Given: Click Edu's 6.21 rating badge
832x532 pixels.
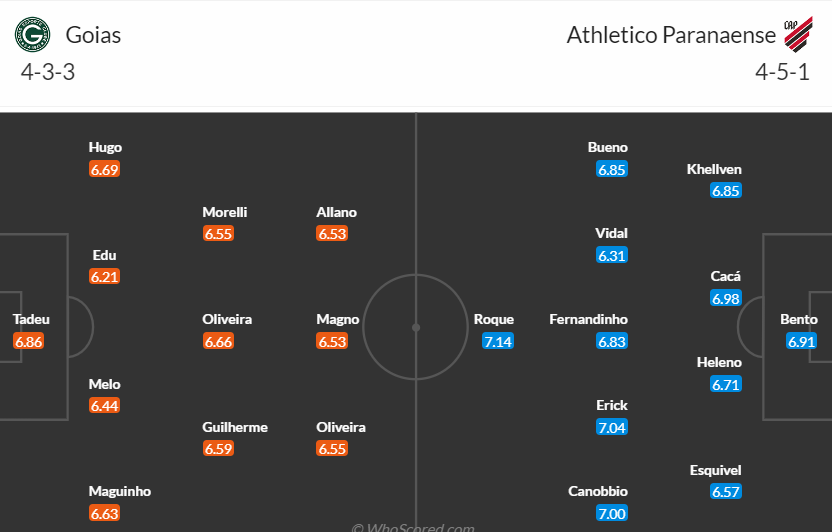Looking at the screenshot, I should 105,277.
